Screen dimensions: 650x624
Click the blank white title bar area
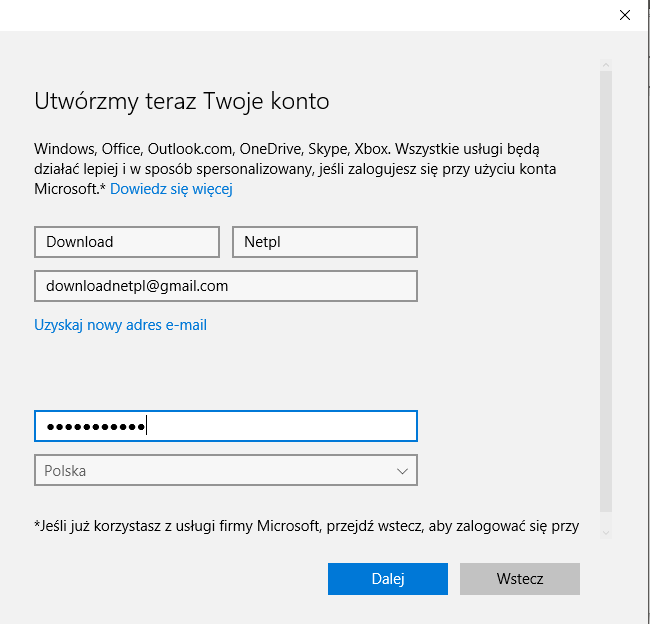coord(300,14)
